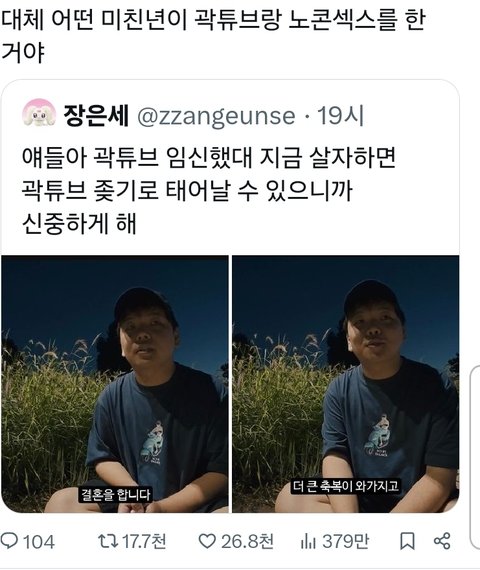480x570 pixels.
Task: Open the @zzangeunse handle link
Action: coord(216,116)
